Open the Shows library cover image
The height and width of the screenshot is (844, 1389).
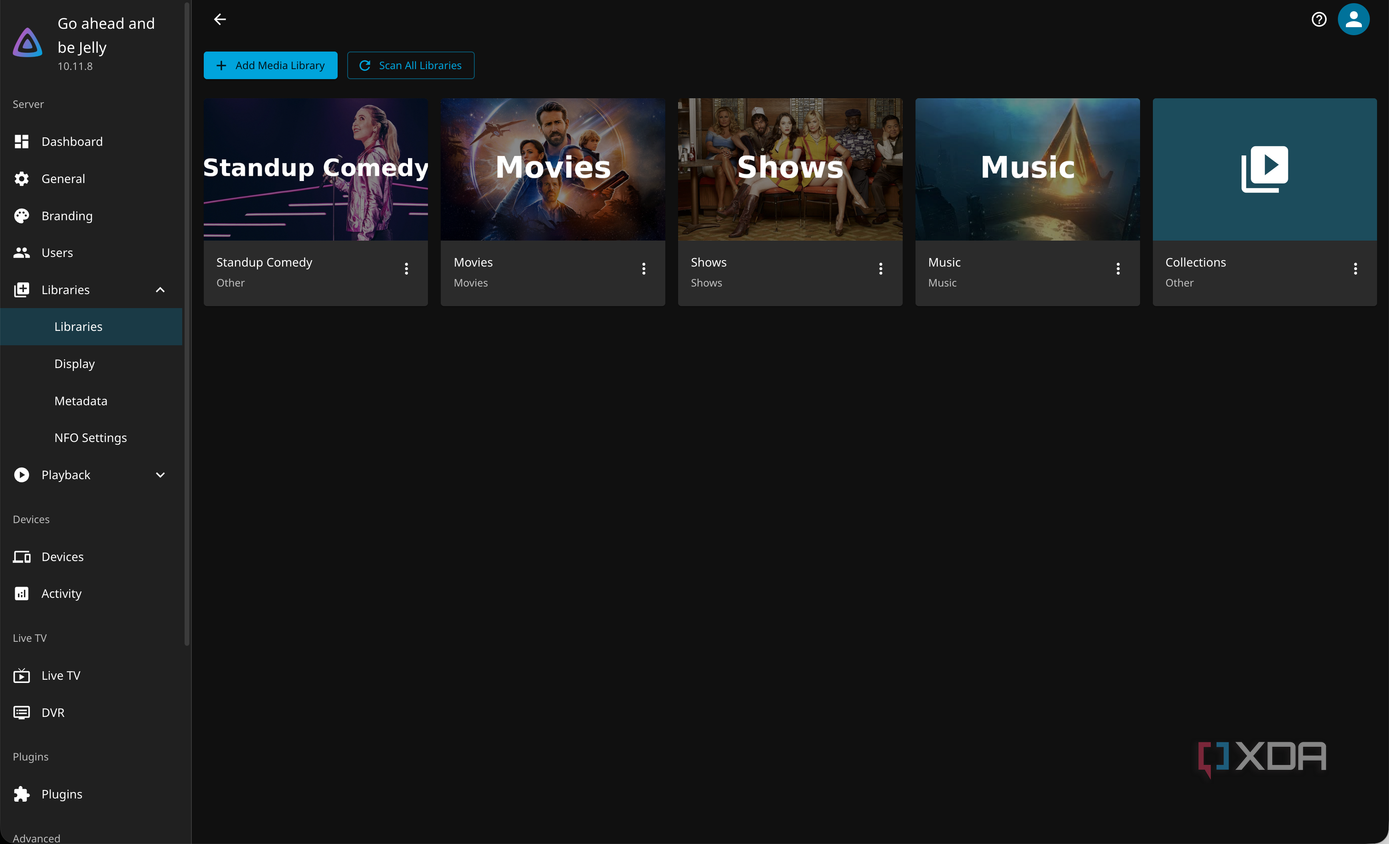pyautogui.click(x=790, y=169)
